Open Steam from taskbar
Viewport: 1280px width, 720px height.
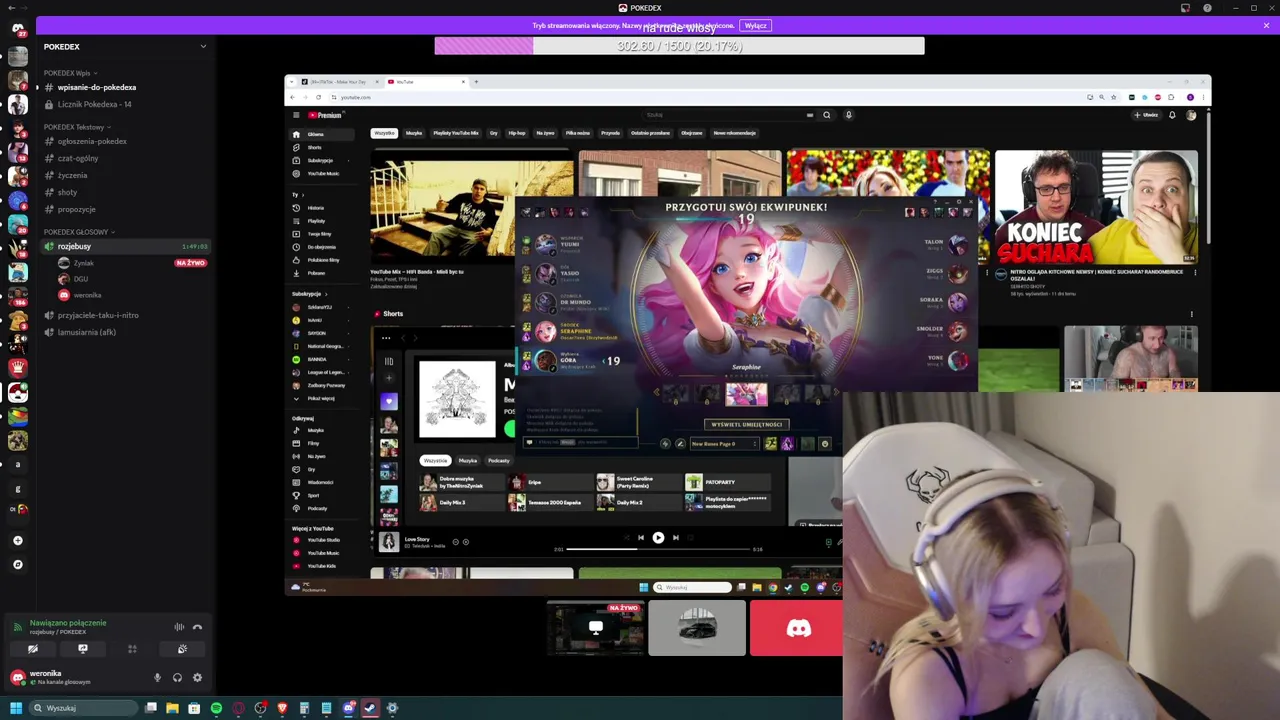370,708
